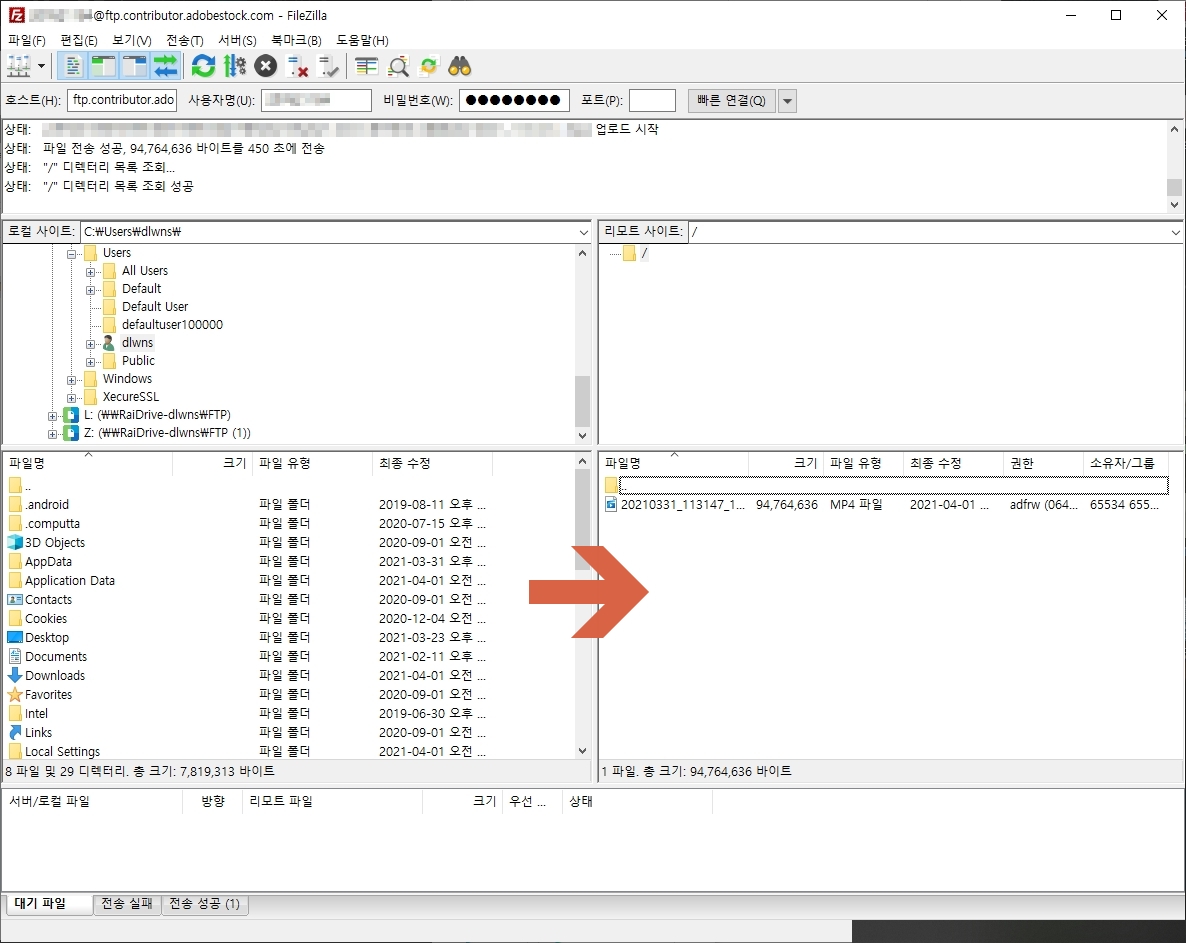Expand the XecureSSL folder
This screenshot has height=943, width=1186.
click(71, 399)
